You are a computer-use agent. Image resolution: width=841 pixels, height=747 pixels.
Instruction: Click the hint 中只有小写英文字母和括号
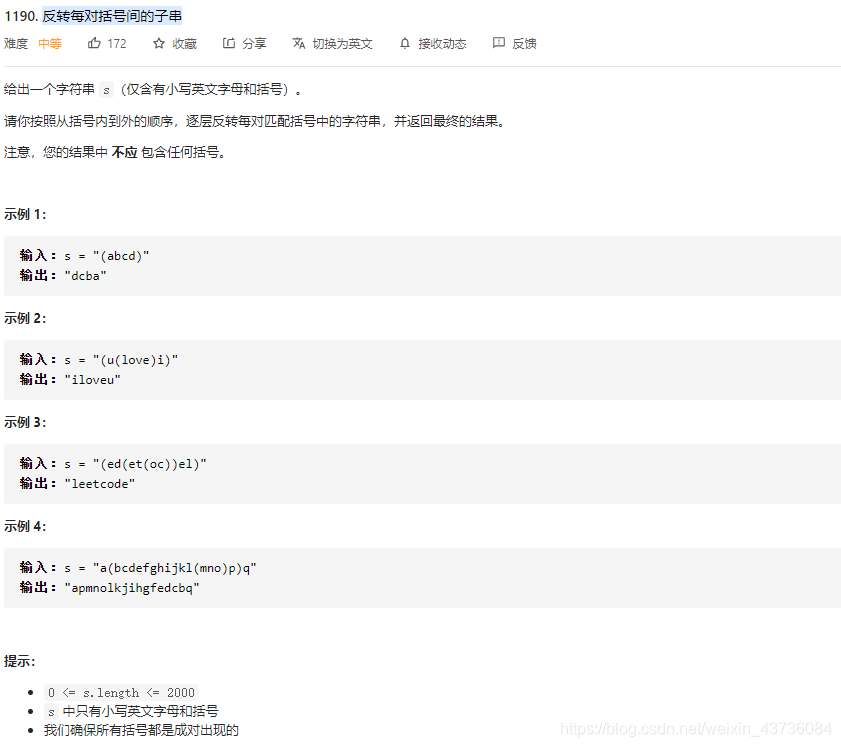coord(141,712)
